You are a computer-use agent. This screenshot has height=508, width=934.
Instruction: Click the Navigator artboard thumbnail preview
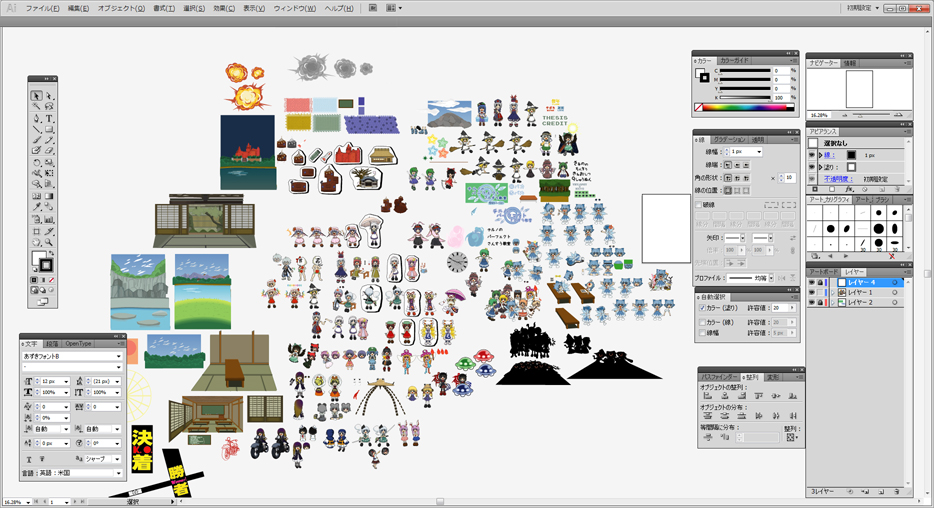(x=859, y=89)
